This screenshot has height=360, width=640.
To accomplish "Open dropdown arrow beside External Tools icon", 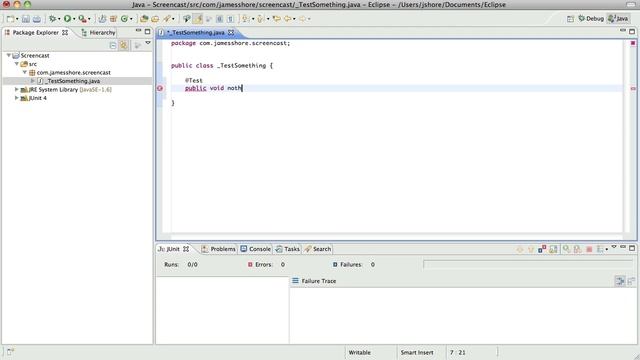I will (89, 19).
